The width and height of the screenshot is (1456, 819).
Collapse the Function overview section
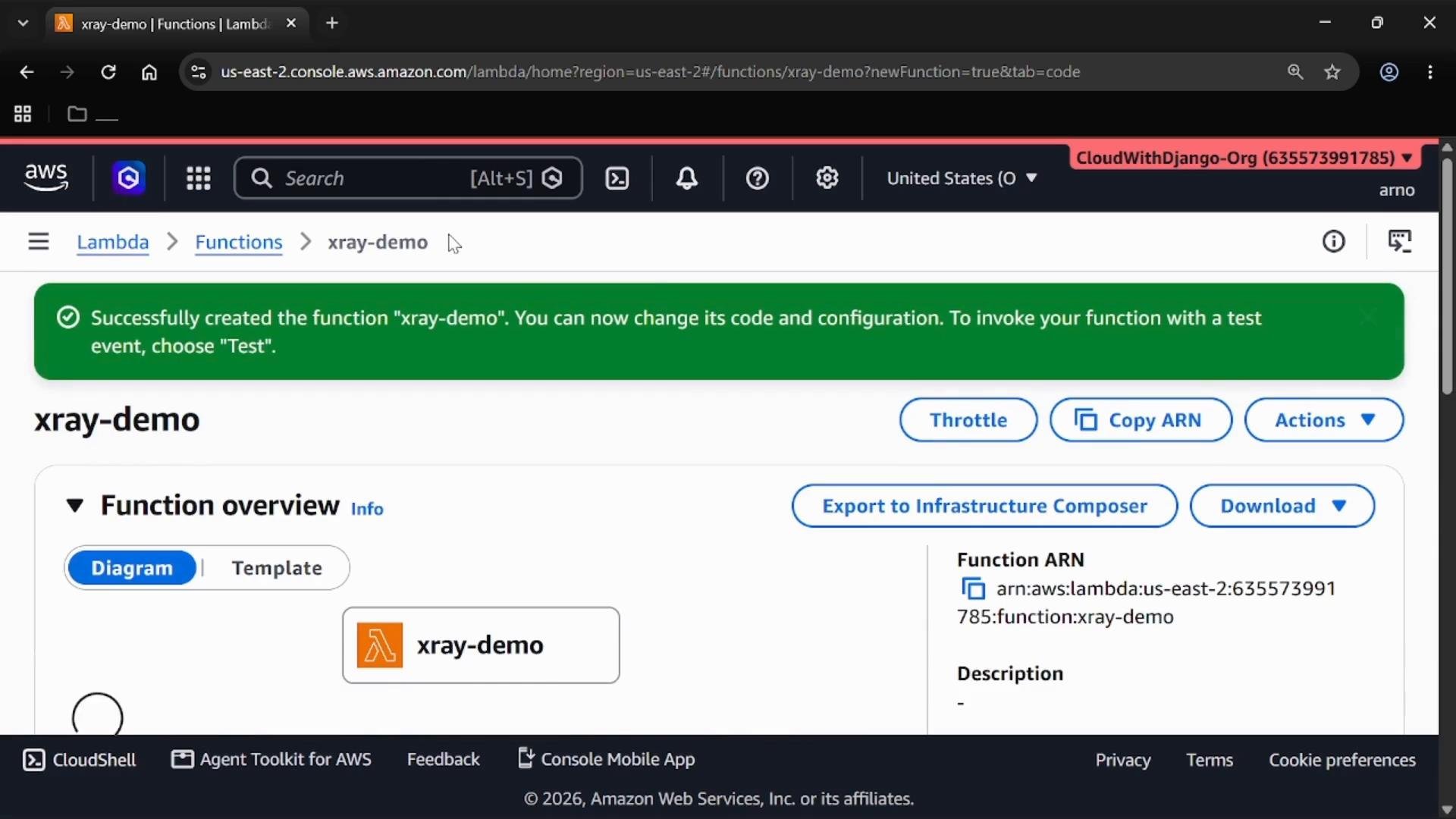pos(74,506)
